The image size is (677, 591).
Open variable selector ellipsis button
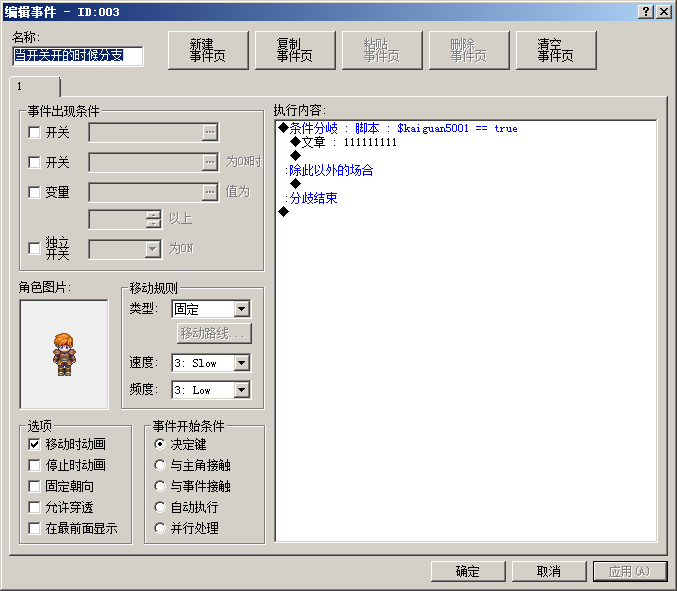click(x=210, y=192)
